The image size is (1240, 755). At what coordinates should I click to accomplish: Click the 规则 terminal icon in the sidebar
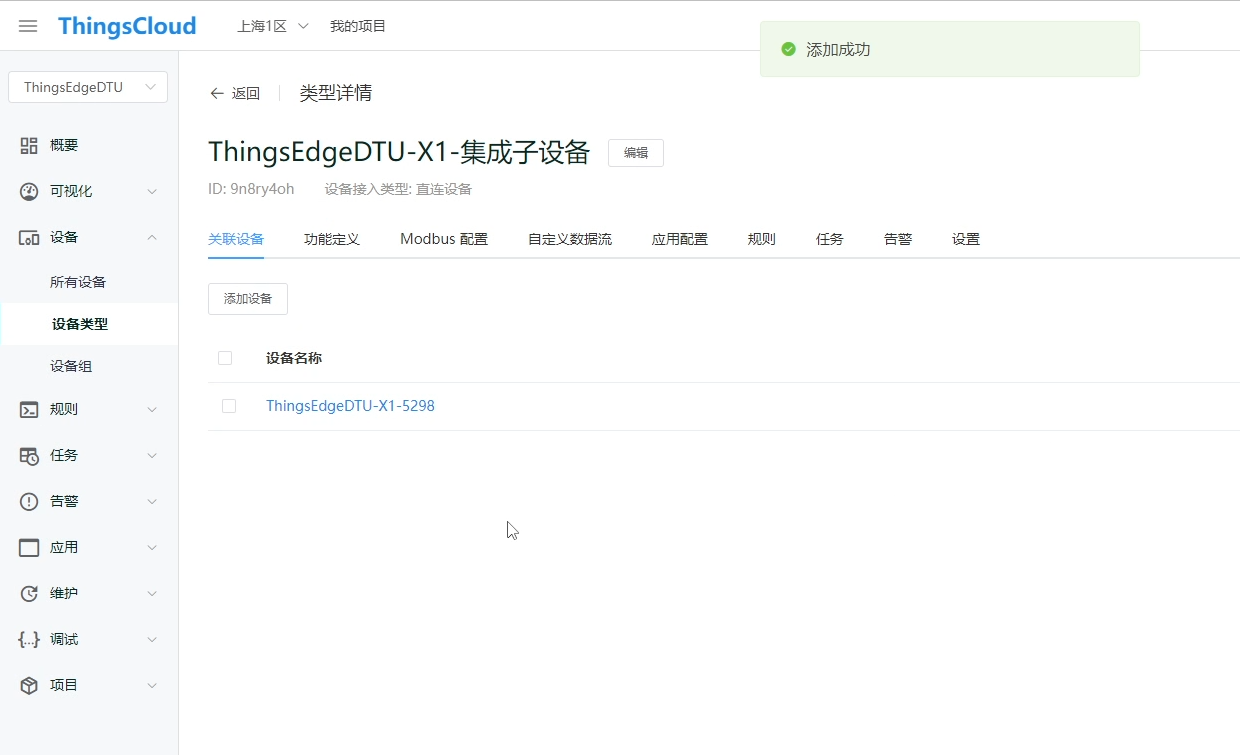[x=29, y=409]
